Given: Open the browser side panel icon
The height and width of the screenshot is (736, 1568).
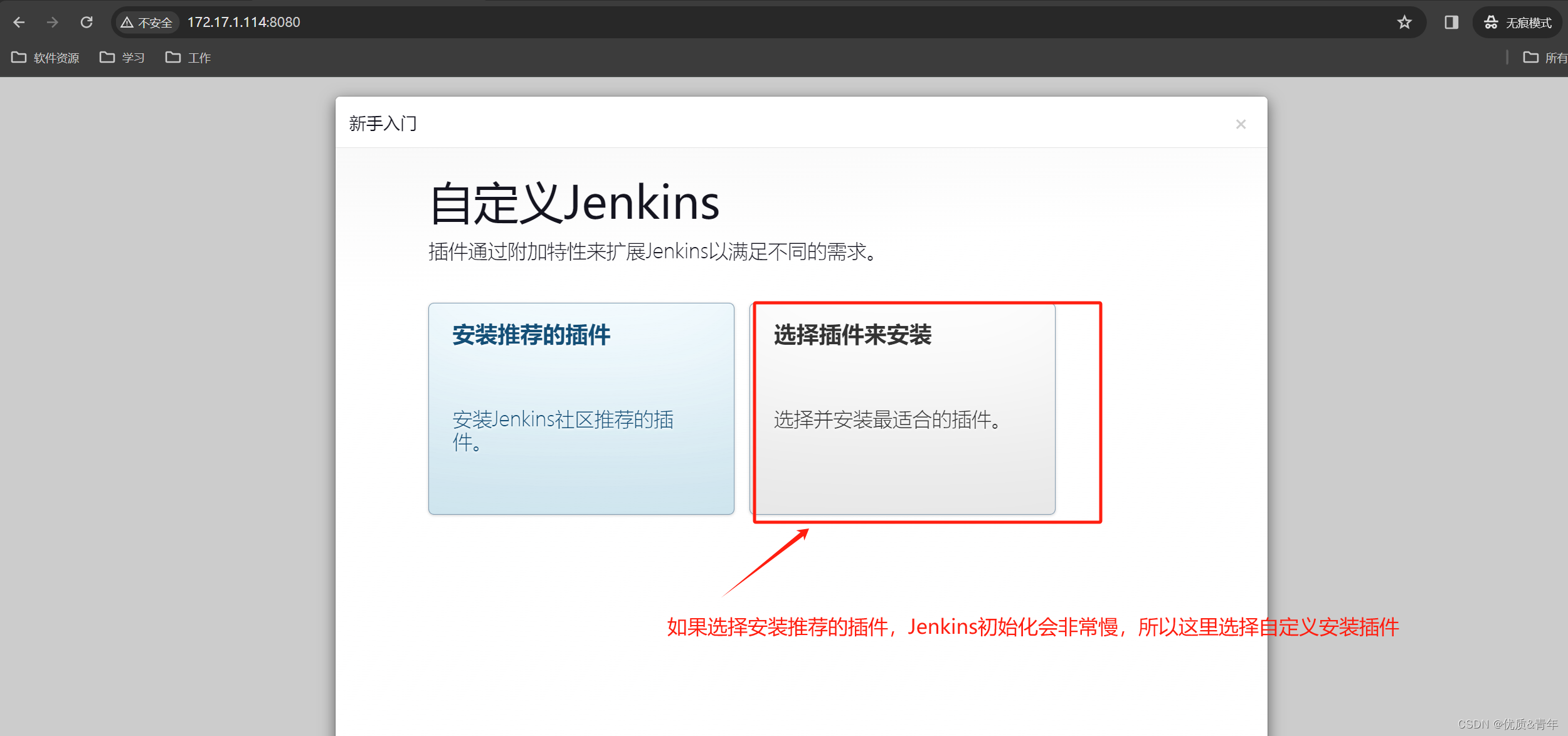Looking at the screenshot, I should tap(1451, 23).
